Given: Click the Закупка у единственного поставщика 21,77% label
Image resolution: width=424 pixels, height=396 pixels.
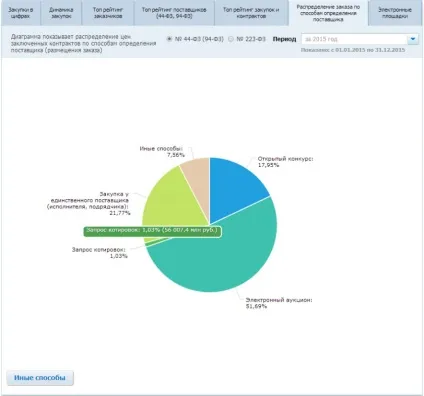Looking at the screenshot, I should pyautogui.click(x=88, y=203).
